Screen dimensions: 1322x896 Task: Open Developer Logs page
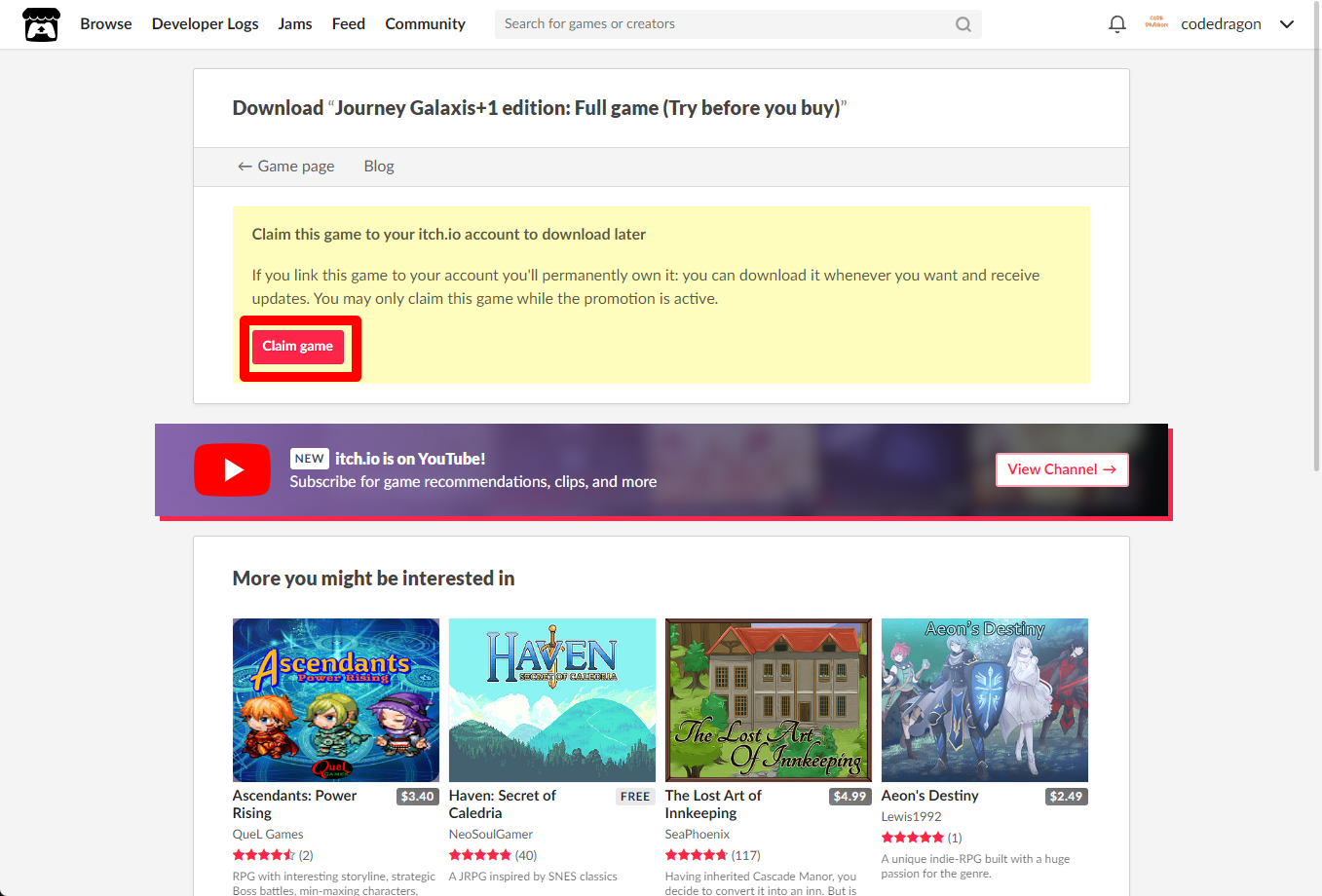pyautogui.click(x=206, y=24)
